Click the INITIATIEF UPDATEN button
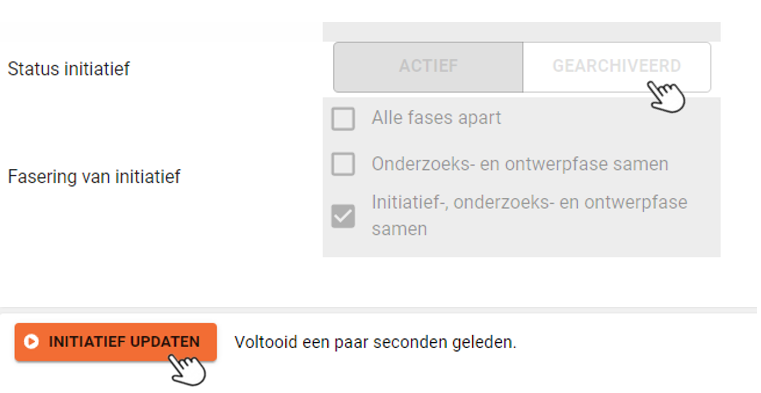 click(116, 342)
